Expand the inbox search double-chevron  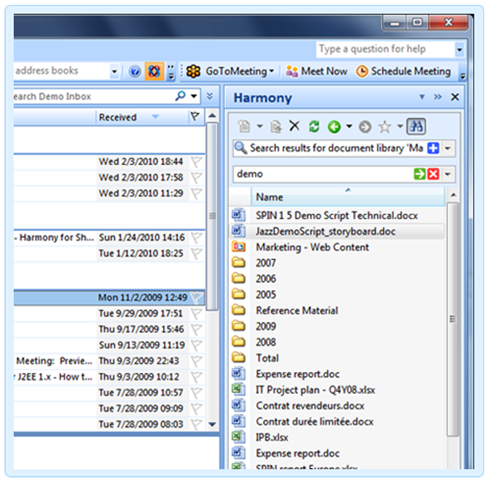[210, 96]
